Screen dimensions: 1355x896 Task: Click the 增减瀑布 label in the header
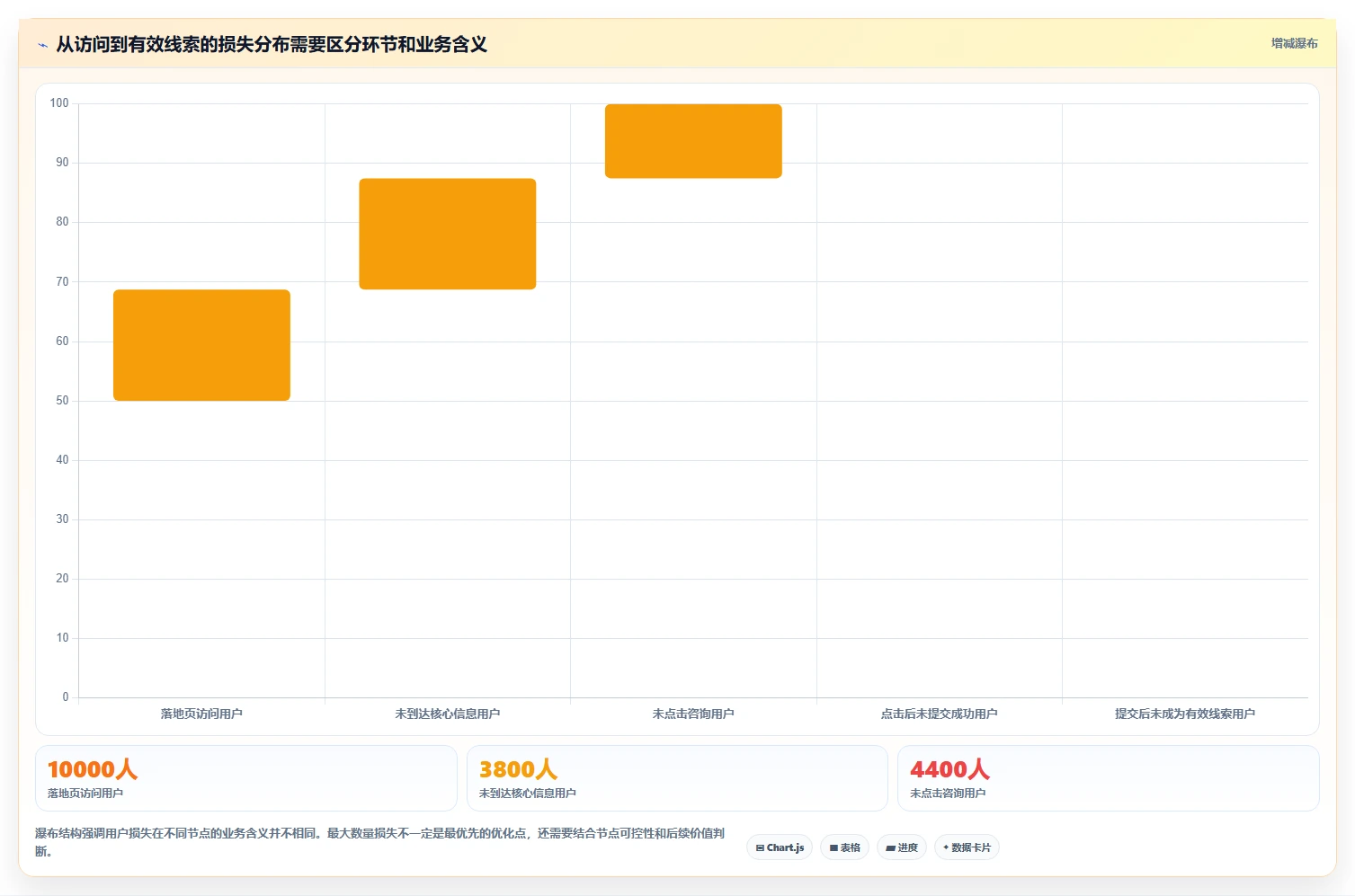(x=1294, y=43)
